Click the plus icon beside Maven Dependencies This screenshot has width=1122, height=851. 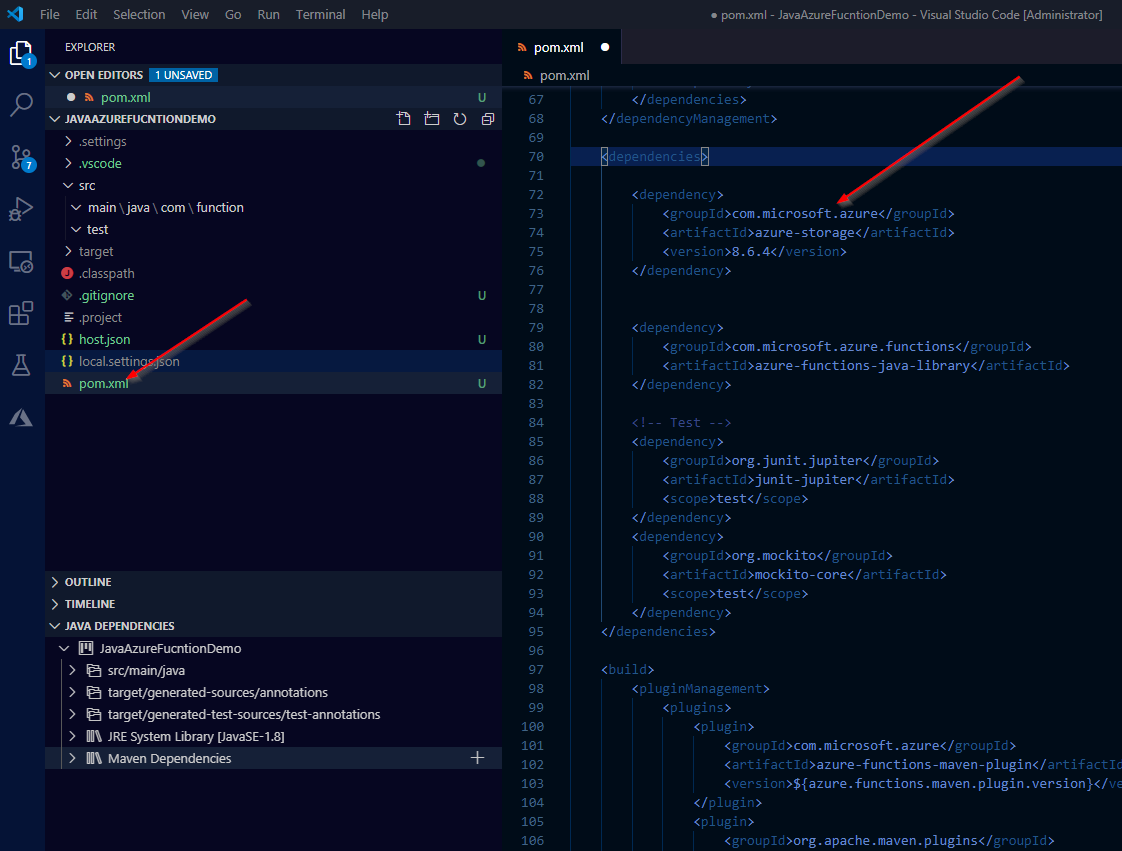click(477, 758)
